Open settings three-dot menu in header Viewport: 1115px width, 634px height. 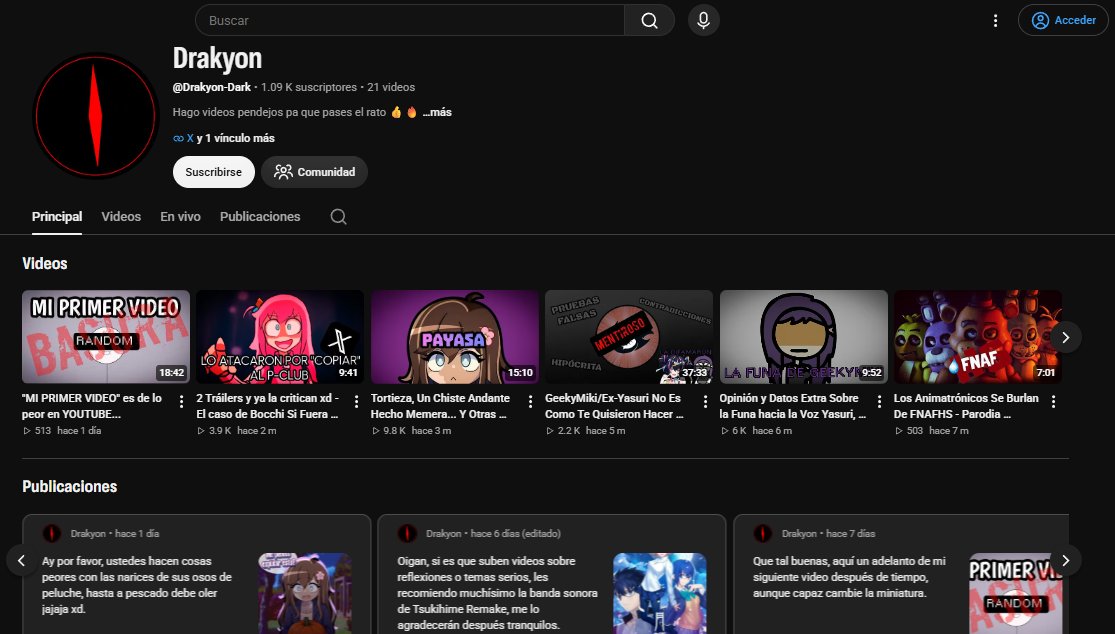click(996, 21)
